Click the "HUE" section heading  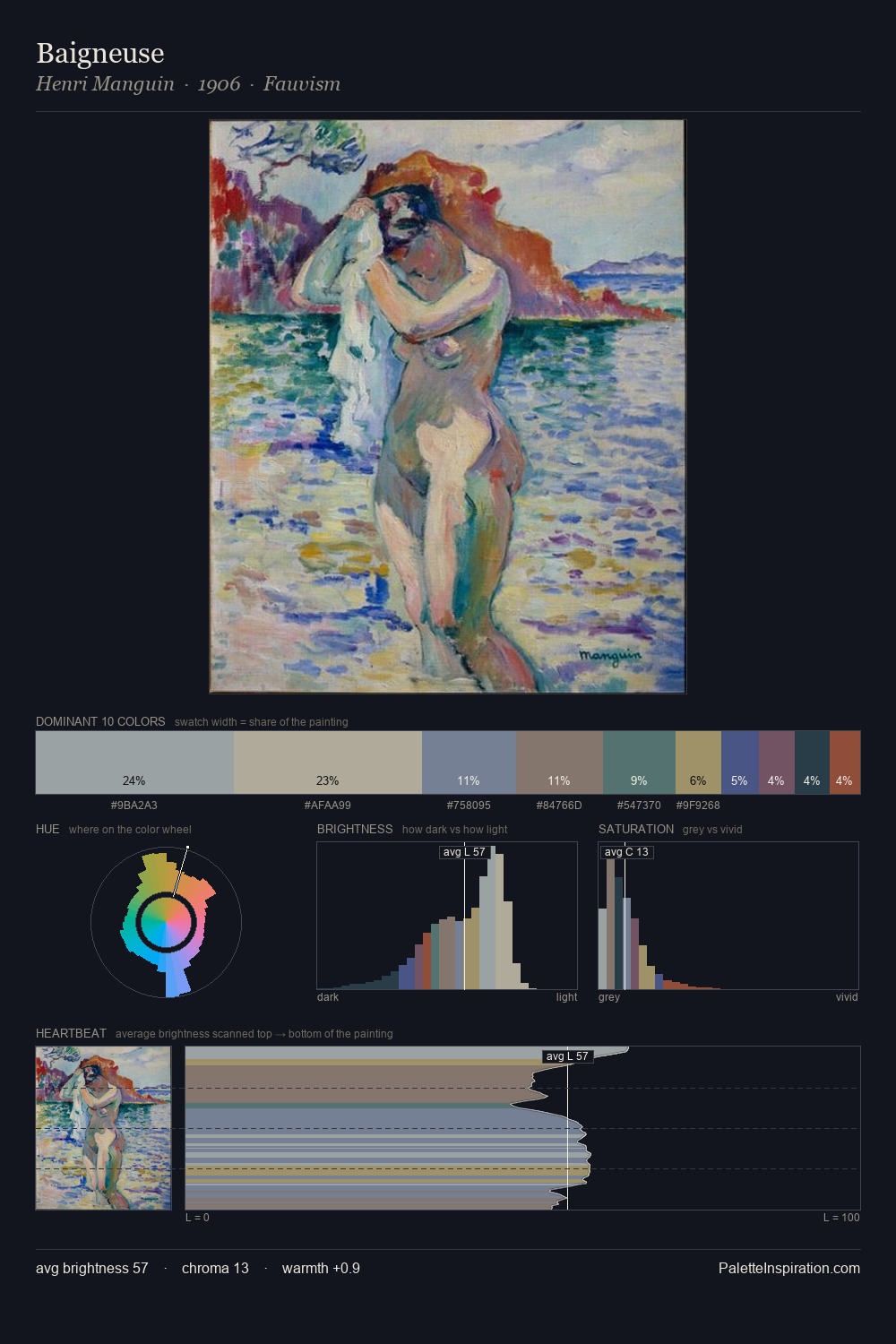click(x=47, y=829)
